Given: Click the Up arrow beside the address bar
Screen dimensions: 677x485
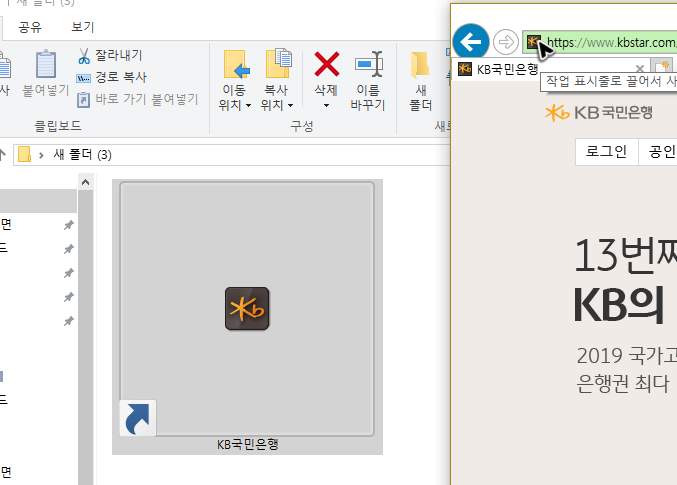Looking at the screenshot, I should tap(2, 155).
